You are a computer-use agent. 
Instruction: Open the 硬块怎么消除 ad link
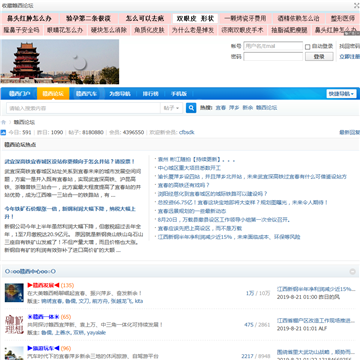[109, 30]
